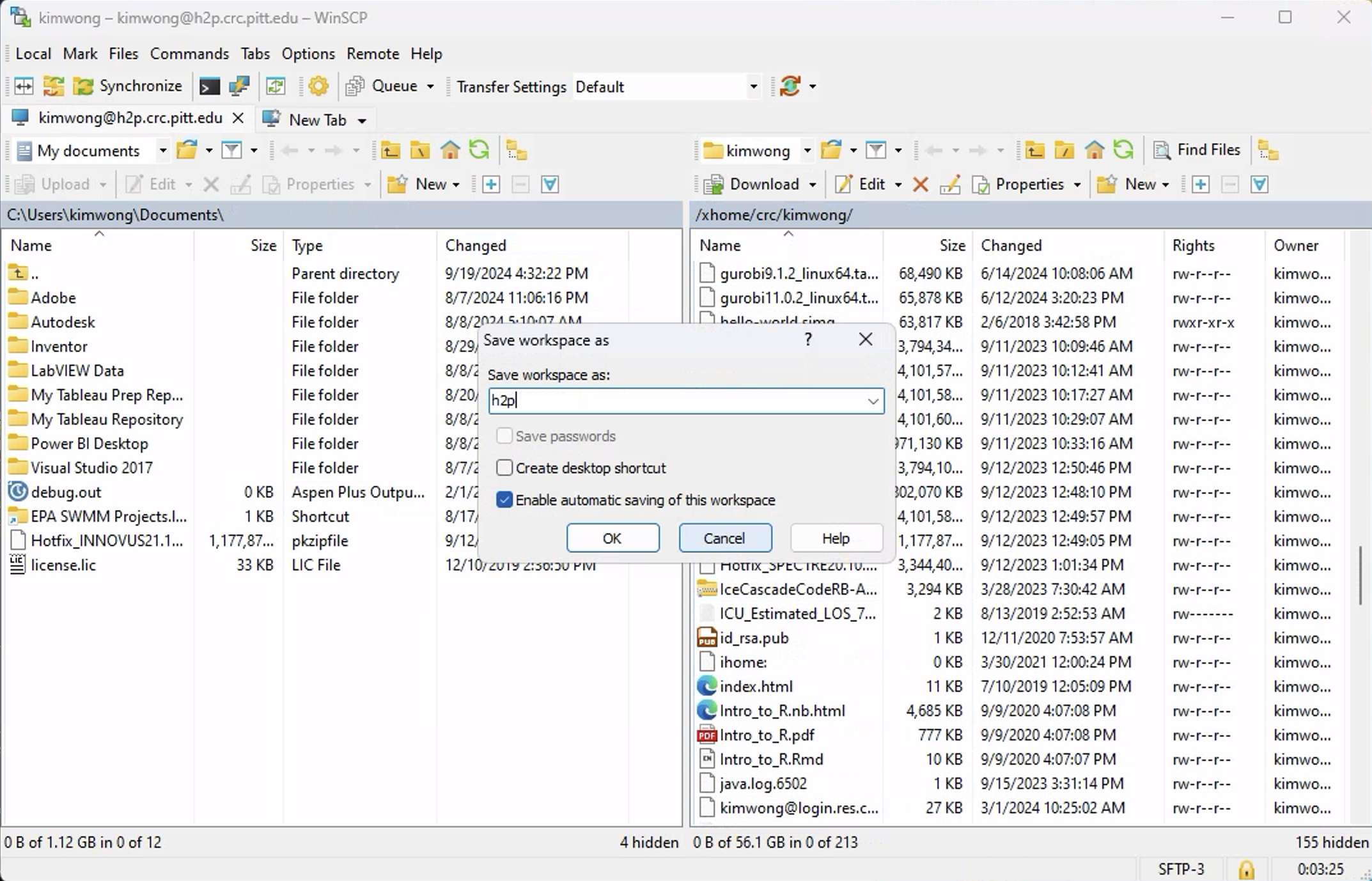Expand remote New dropdown arrow
The height and width of the screenshot is (881, 1372).
click(1165, 185)
